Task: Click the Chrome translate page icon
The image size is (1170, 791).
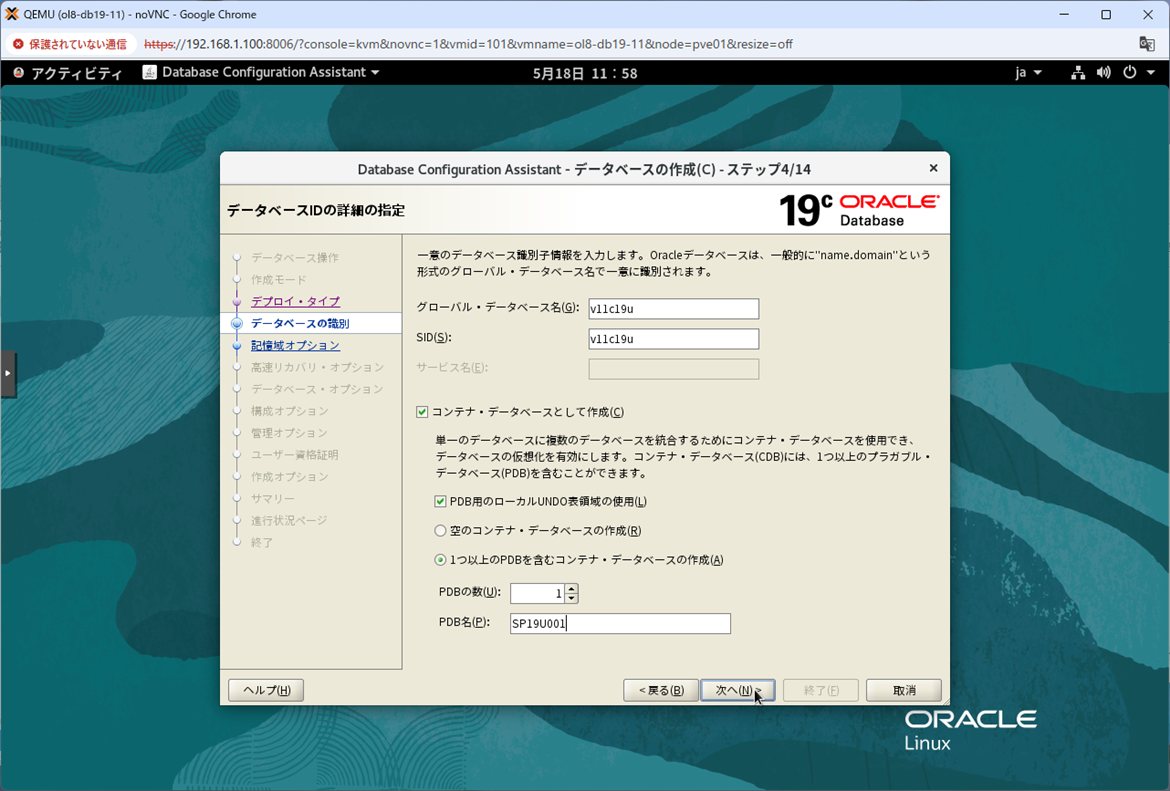Action: tap(1147, 43)
